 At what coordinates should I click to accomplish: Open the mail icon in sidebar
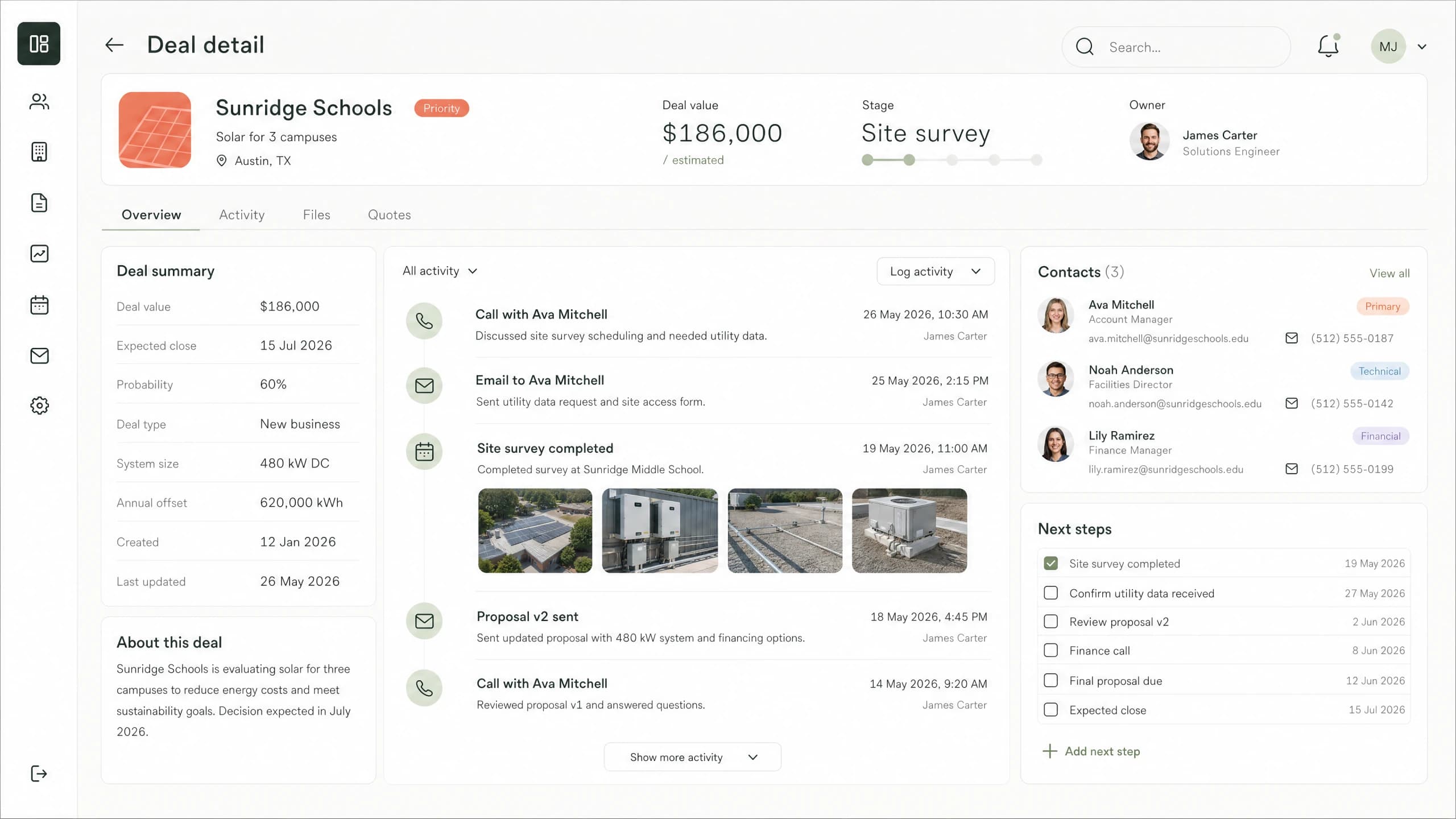pos(39,355)
